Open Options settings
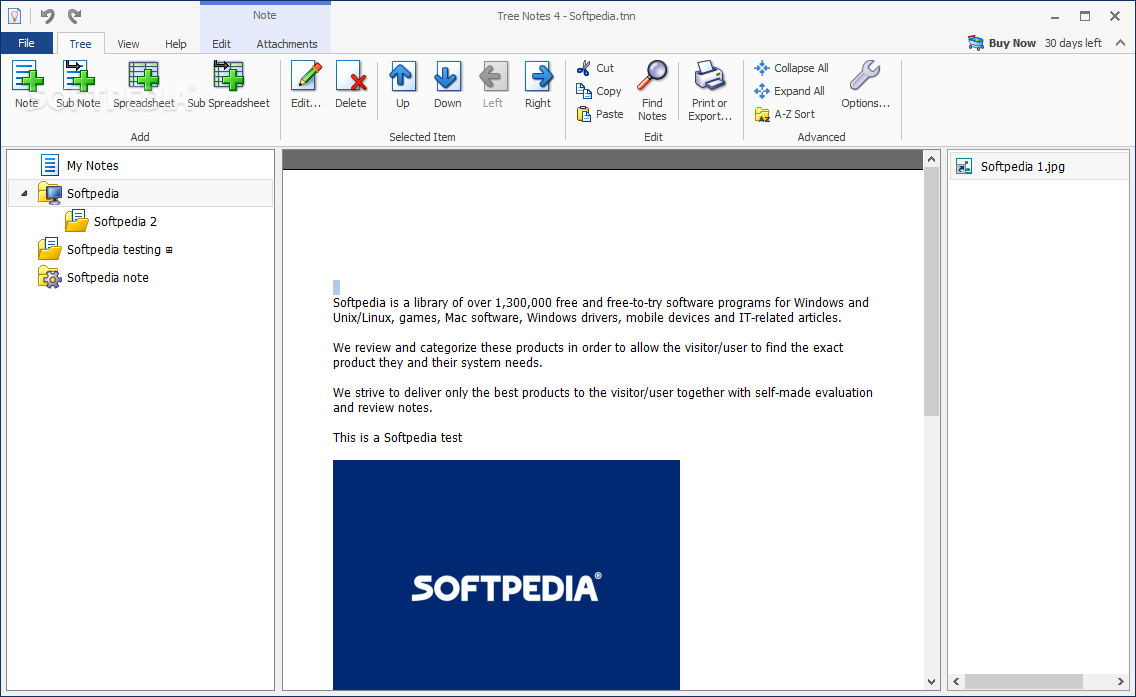The height and width of the screenshot is (697, 1136). pyautogui.click(x=865, y=85)
